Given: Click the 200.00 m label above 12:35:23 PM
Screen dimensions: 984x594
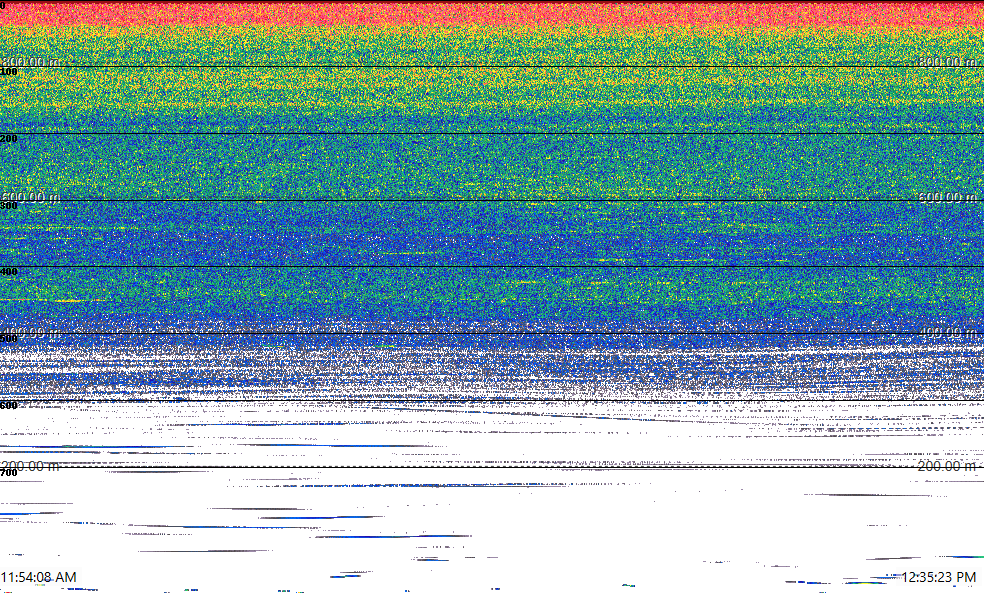Looking at the screenshot, I should 947,465.
